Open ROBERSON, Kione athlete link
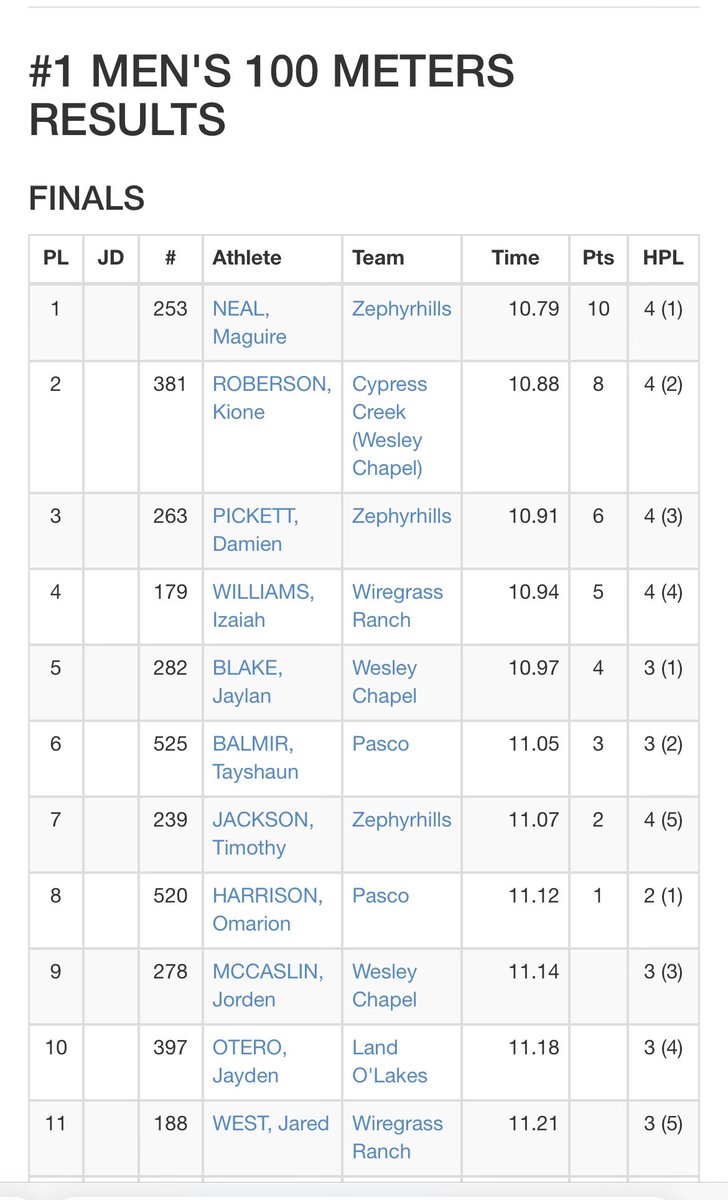Viewport: 728px width, 1200px height. pyautogui.click(x=272, y=398)
